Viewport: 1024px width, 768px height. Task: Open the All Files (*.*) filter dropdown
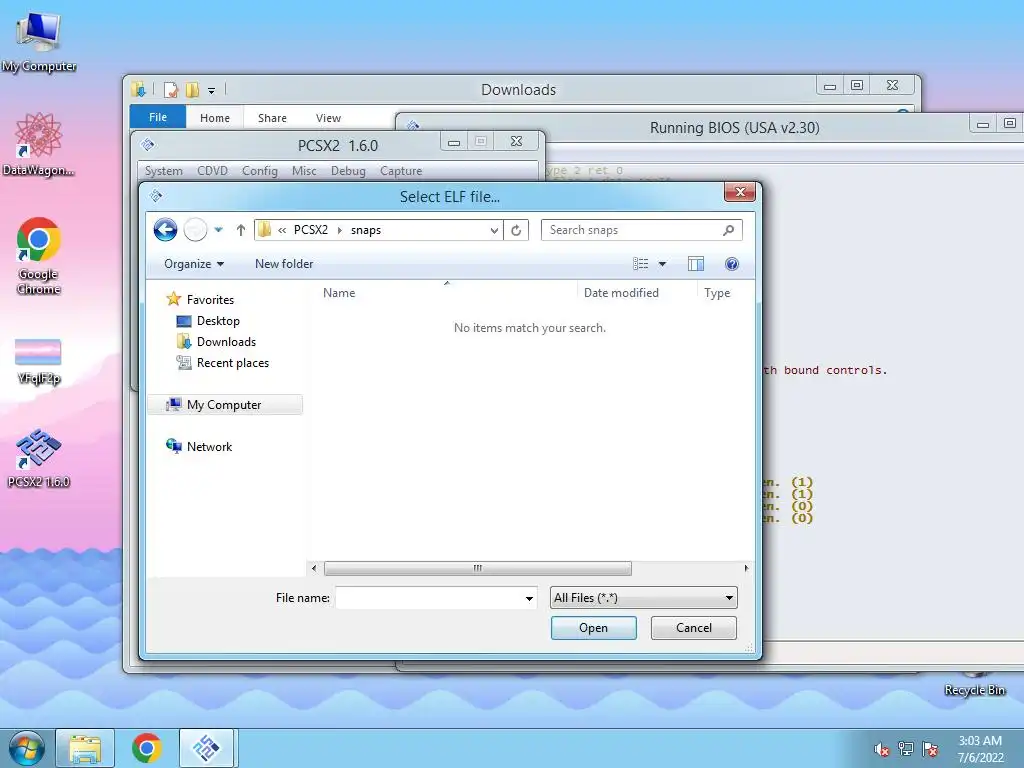644,598
